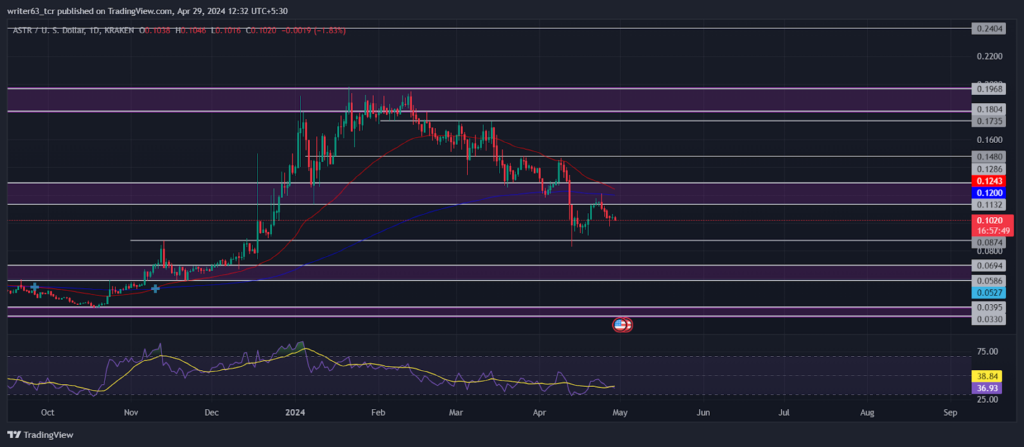Click the US flag economic event icon

(622, 324)
